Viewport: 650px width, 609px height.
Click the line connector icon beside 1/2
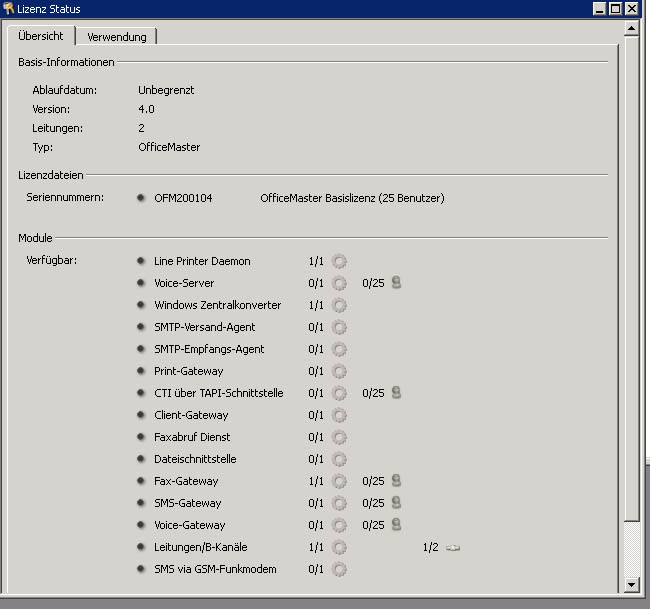coord(453,548)
